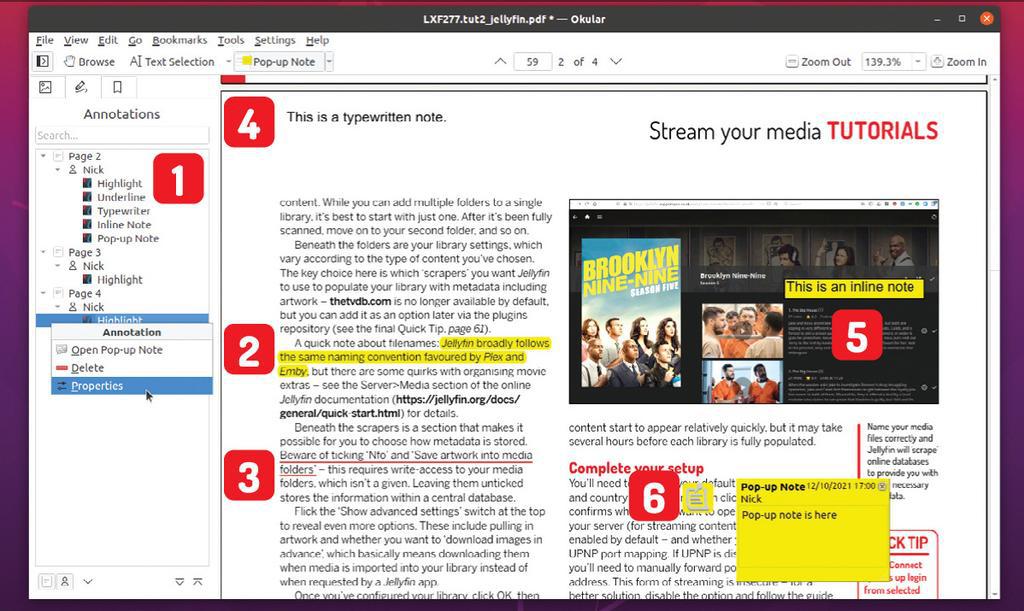This screenshot has width=1024, height=611.
Task: Choose Properties in the context menu
Action: (x=132, y=386)
